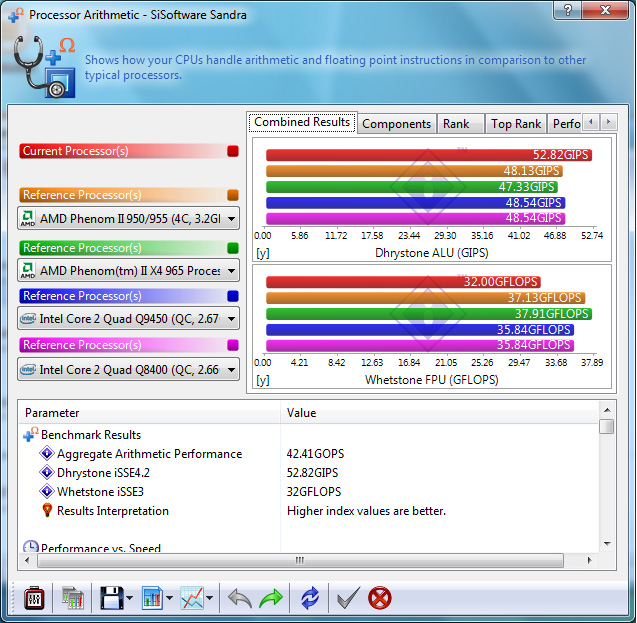This screenshot has height=623, width=637.
Task: Refresh the benchmark with blue arrows
Action: 310,598
